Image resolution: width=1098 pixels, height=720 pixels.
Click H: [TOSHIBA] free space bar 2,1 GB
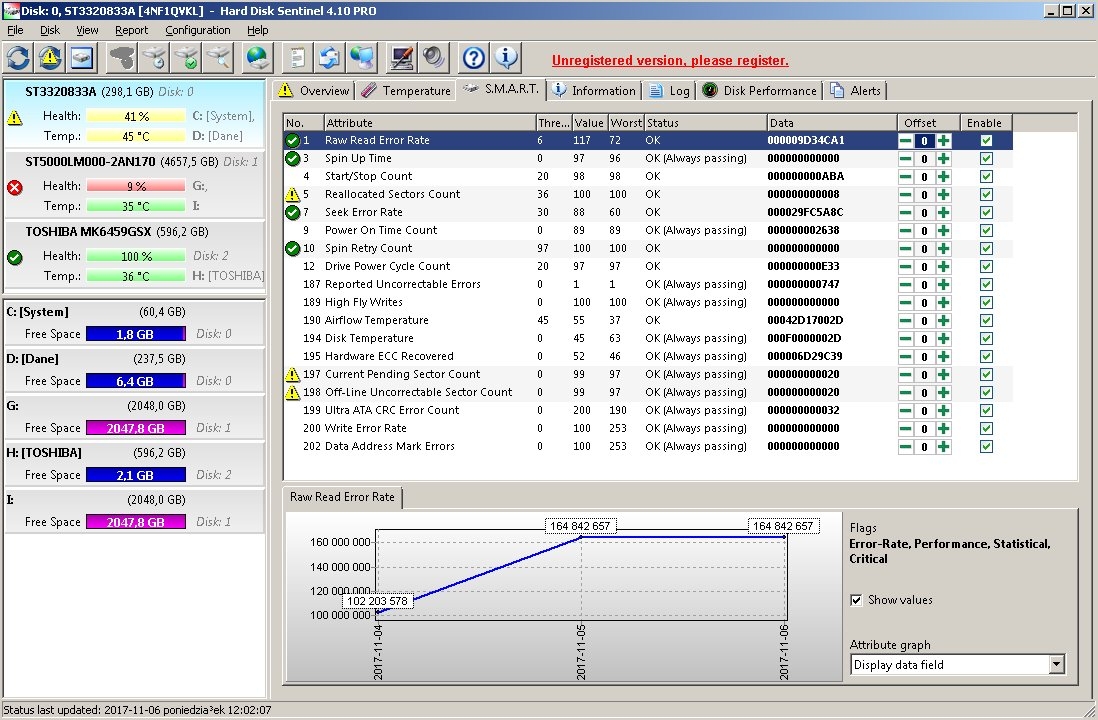(x=136, y=475)
